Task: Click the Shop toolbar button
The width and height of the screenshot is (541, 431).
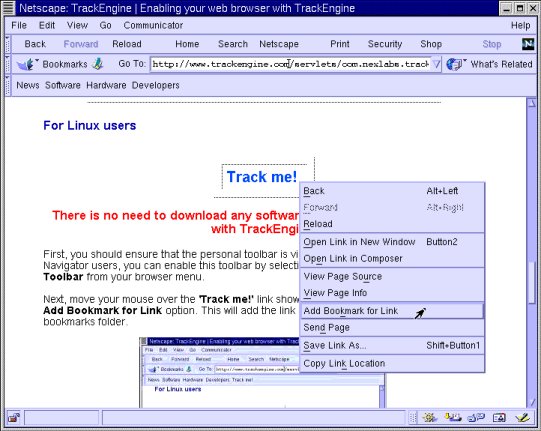Action: (431, 44)
